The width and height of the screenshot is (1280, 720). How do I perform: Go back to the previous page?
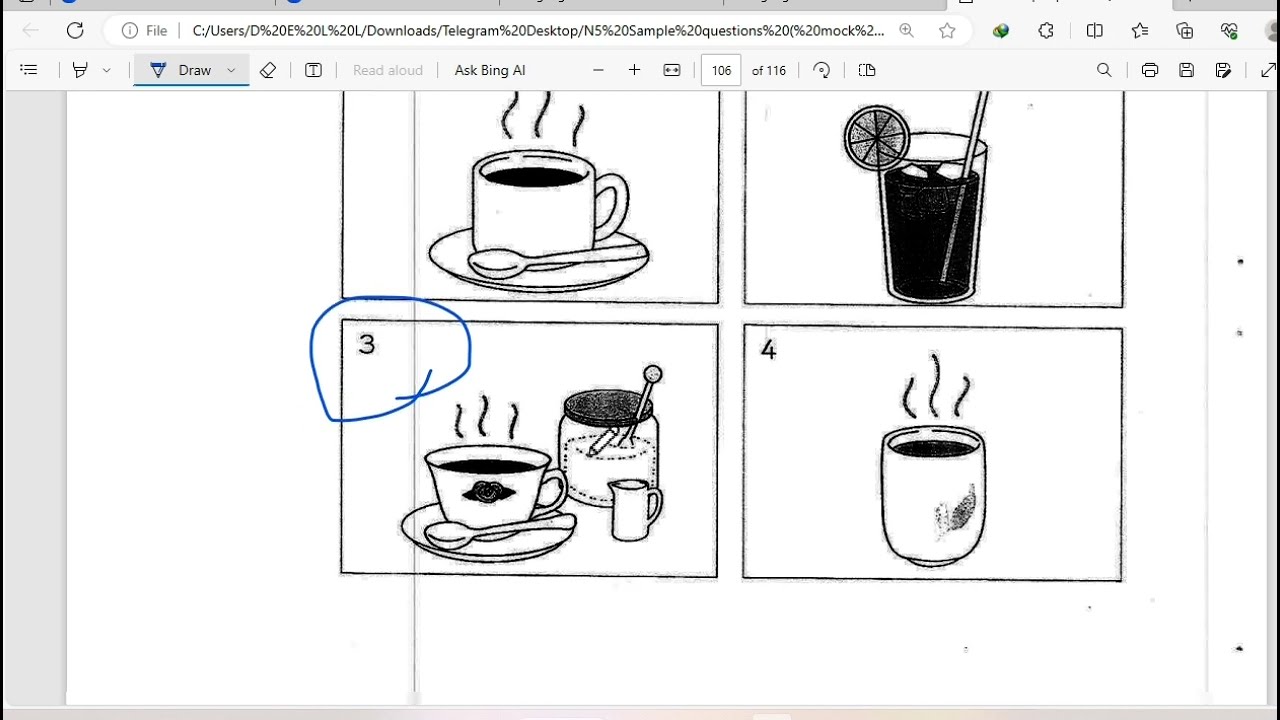pyautogui.click(x=30, y=30)
